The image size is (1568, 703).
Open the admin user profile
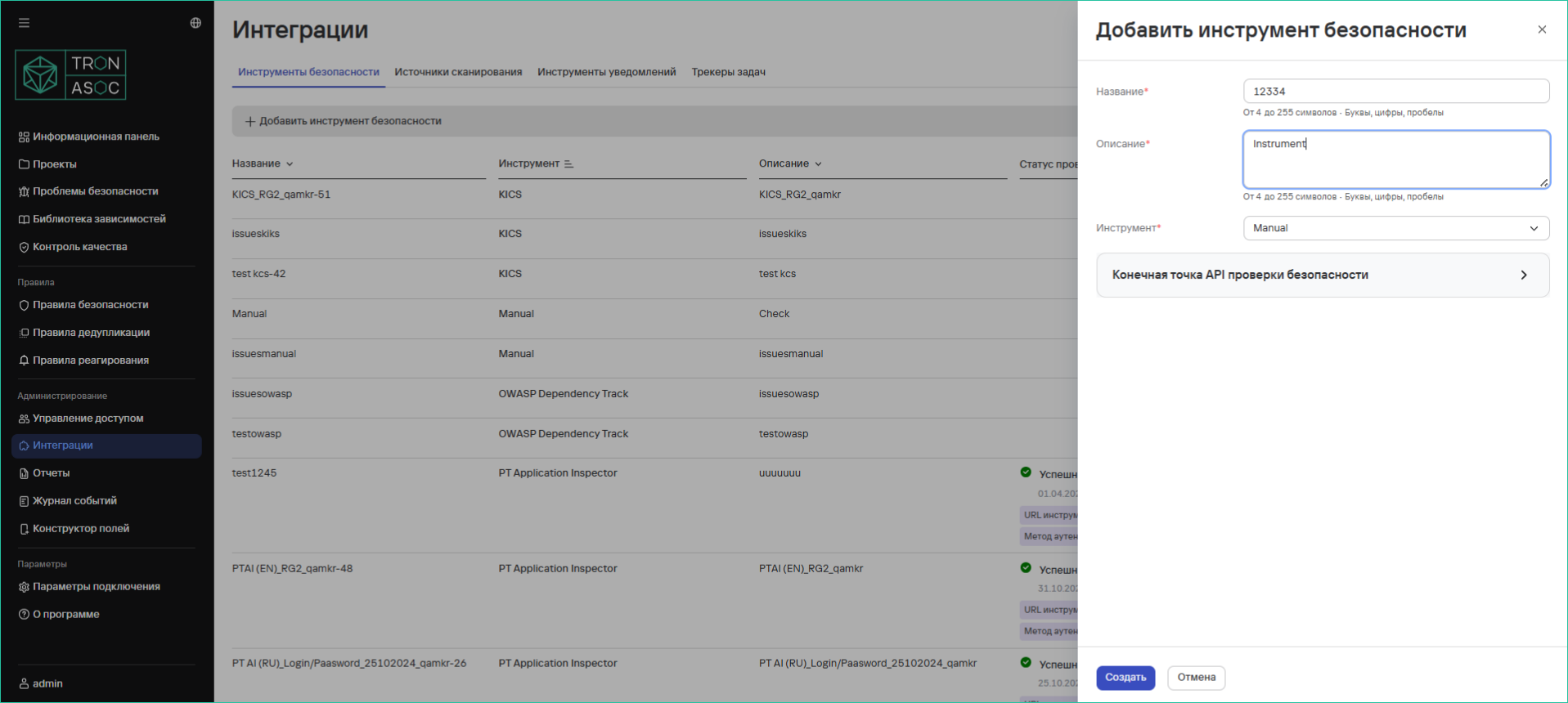47,683
